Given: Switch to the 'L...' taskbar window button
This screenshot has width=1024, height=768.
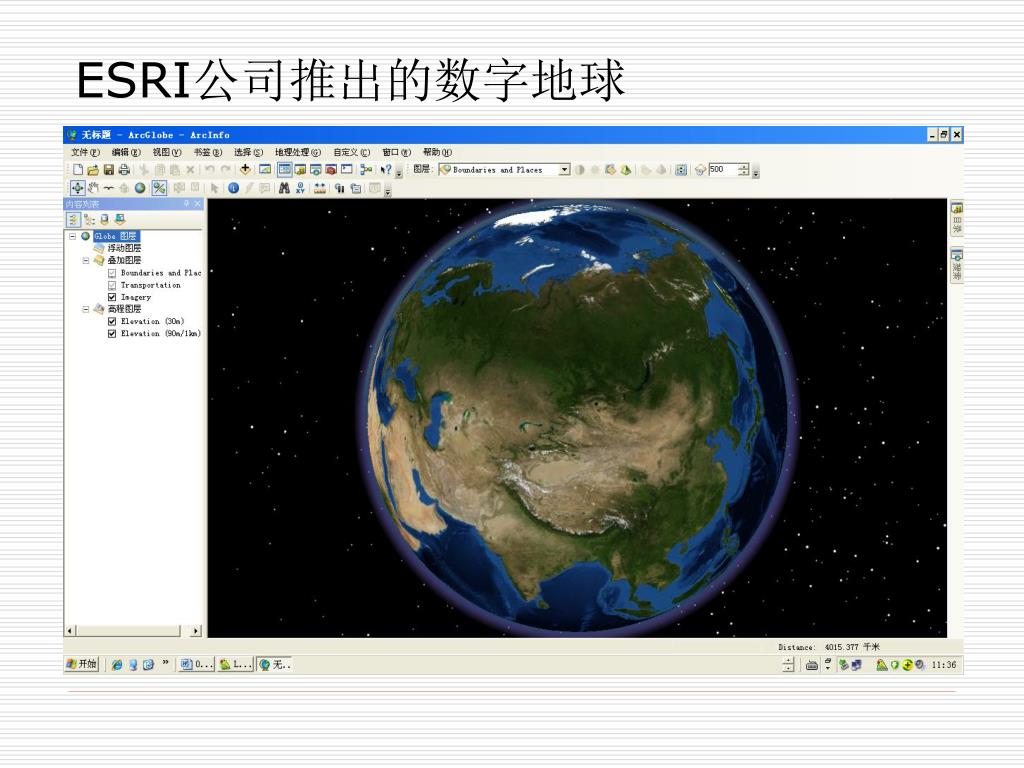Looking at the screenshot, I should pos(235,665).
